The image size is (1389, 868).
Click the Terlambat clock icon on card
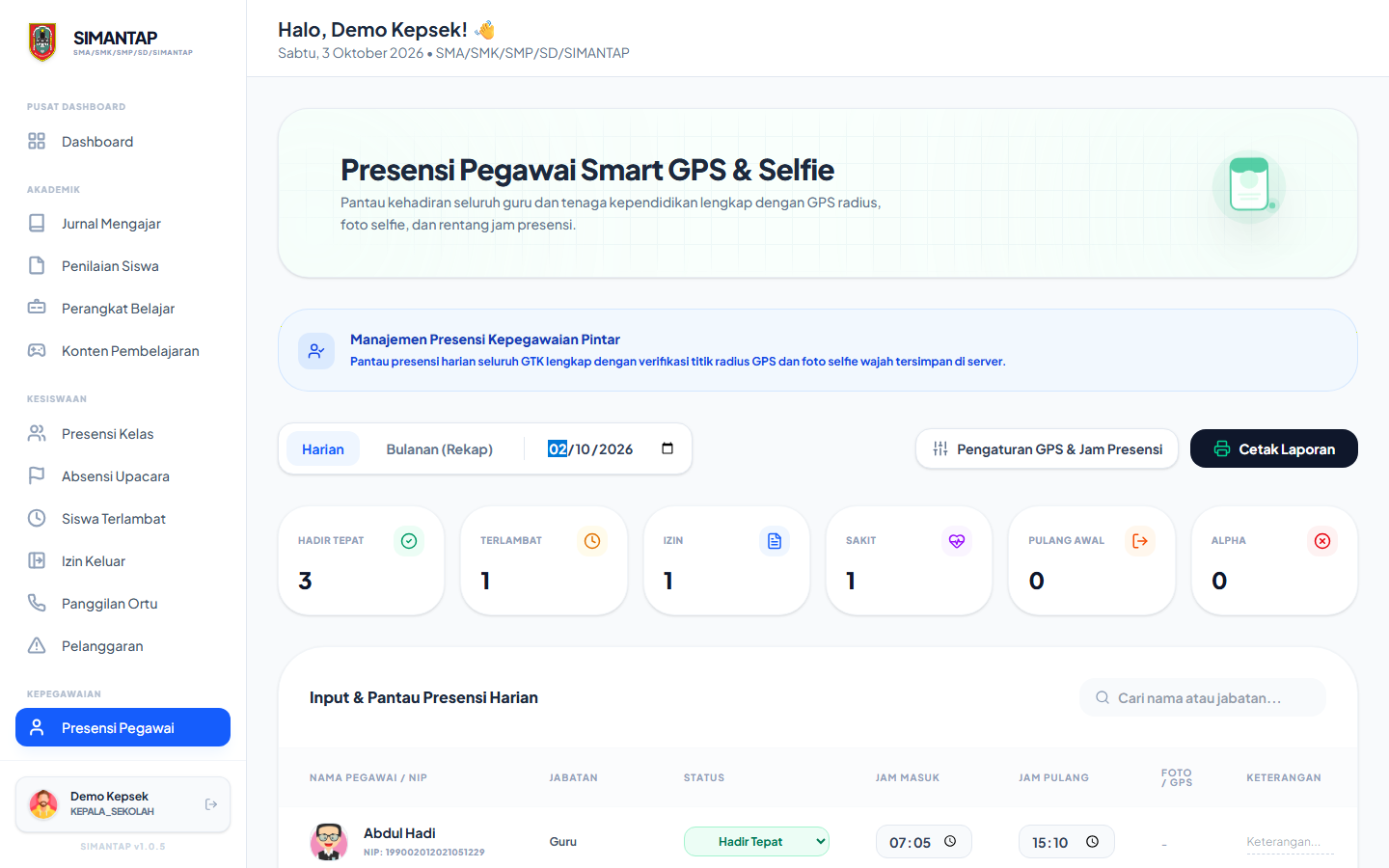[592, 541]
